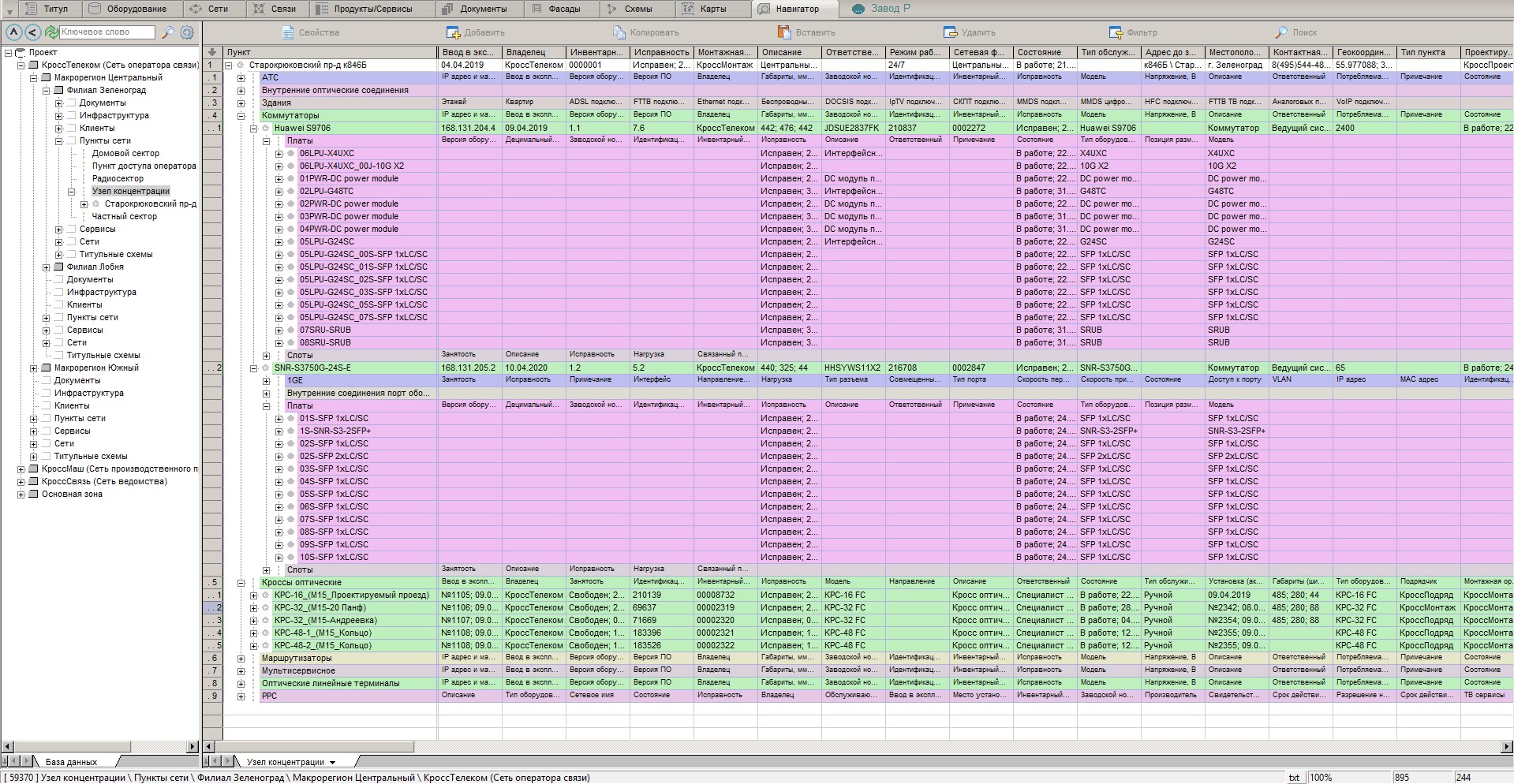Viewport: 1514px width, 784px height.
Task: Collapse the Макрорегион Центральный node
Action: pos(33,78)
